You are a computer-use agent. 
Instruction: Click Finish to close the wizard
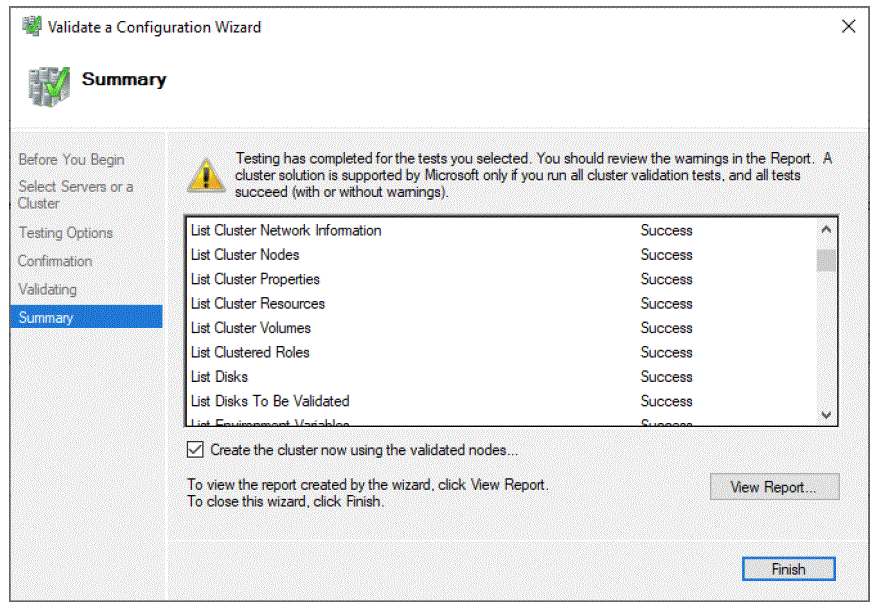pos(788,569)
